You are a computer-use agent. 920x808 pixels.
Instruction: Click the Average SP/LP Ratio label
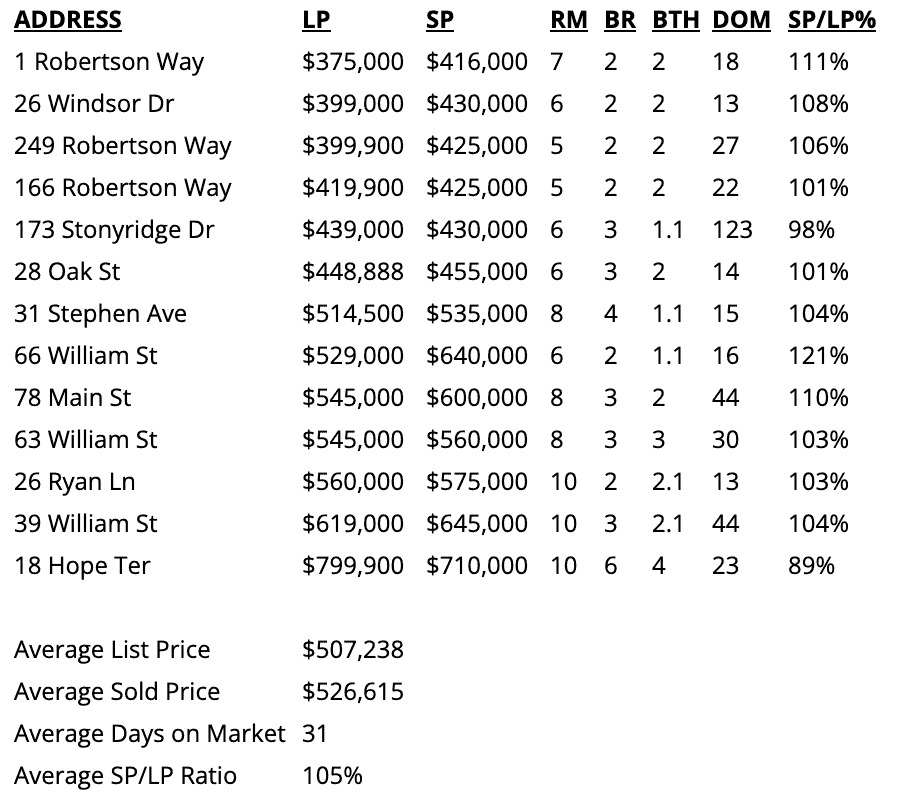pos(125,776)
